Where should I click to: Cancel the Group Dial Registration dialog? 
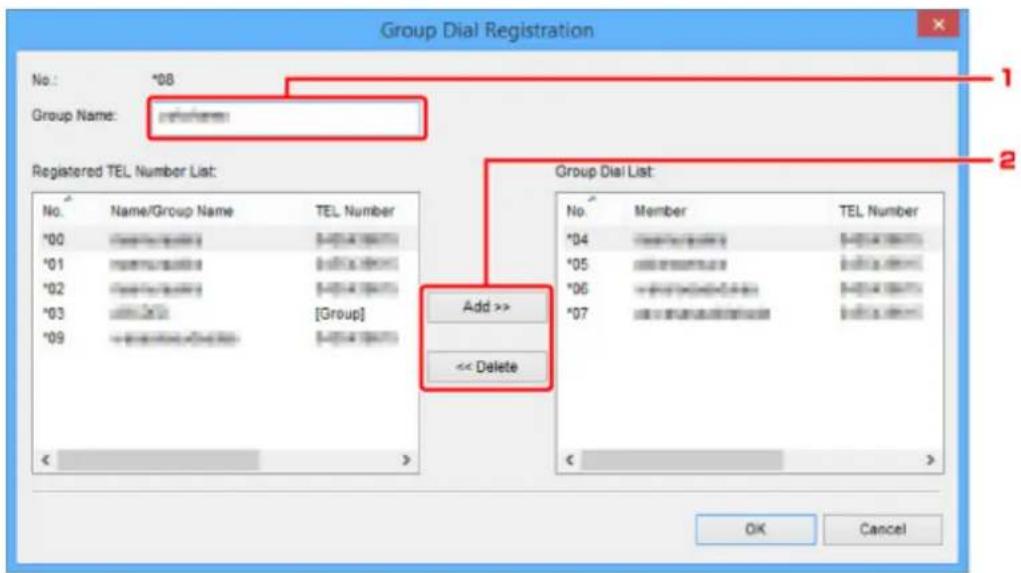(882, 529)
